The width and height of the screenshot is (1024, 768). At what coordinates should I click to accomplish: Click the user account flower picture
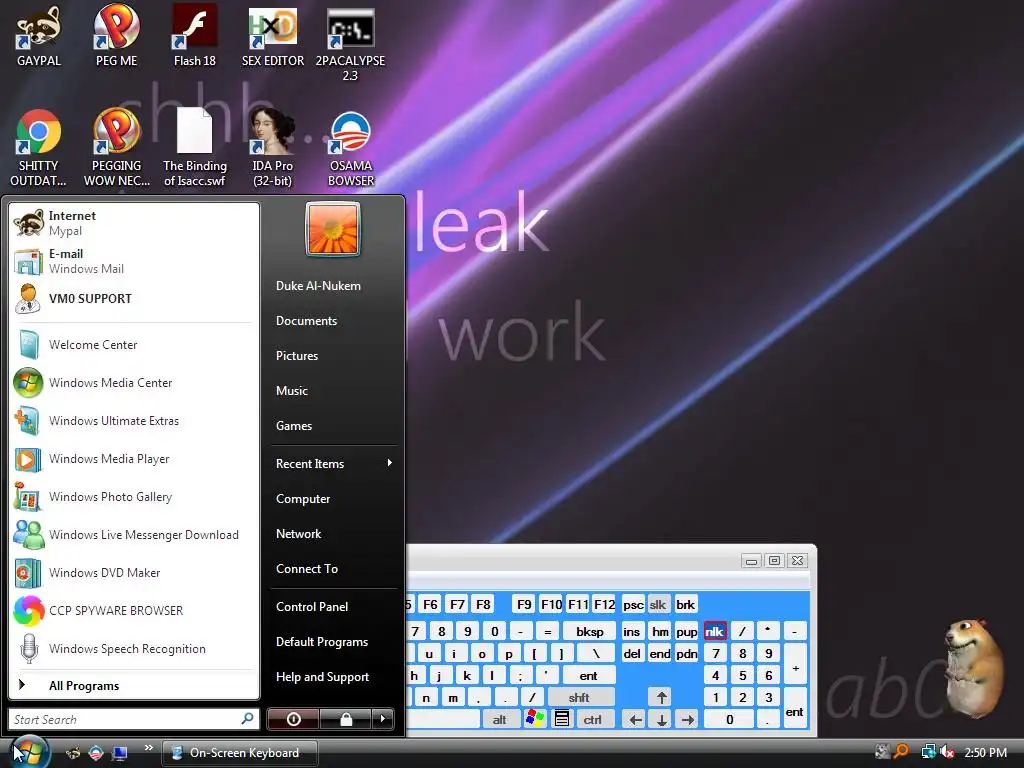tap(333, 229)
